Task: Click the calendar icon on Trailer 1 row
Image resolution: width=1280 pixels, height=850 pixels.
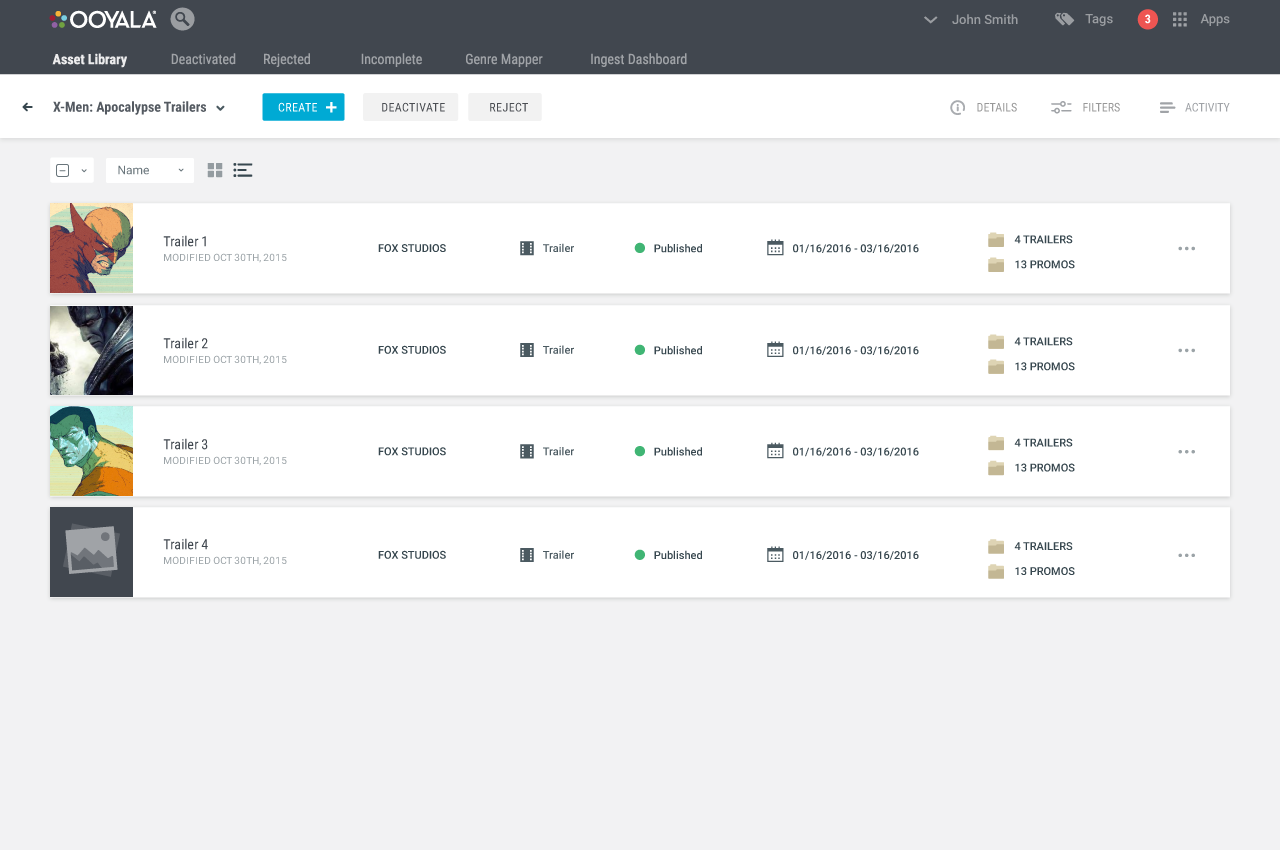Action: (775, 248)
